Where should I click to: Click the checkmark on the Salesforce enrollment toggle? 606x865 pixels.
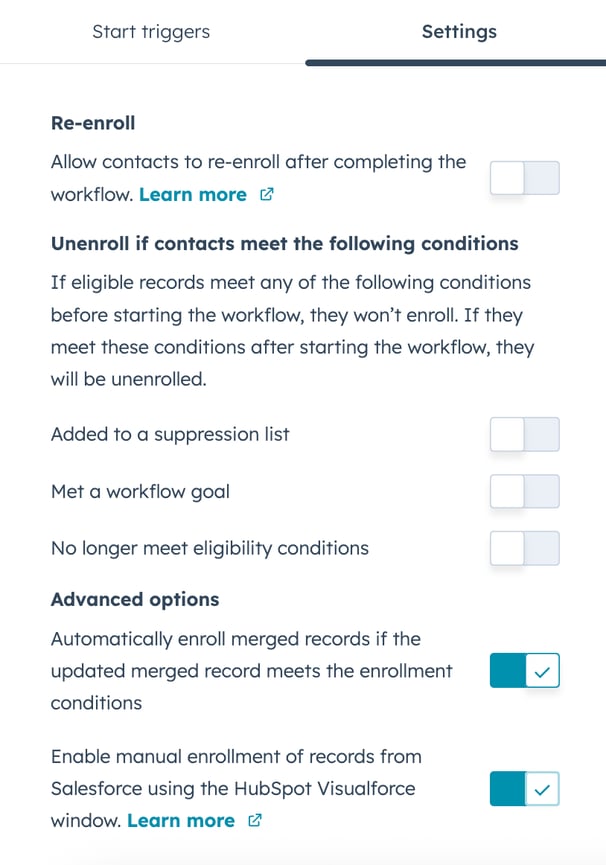coord(543,788)
